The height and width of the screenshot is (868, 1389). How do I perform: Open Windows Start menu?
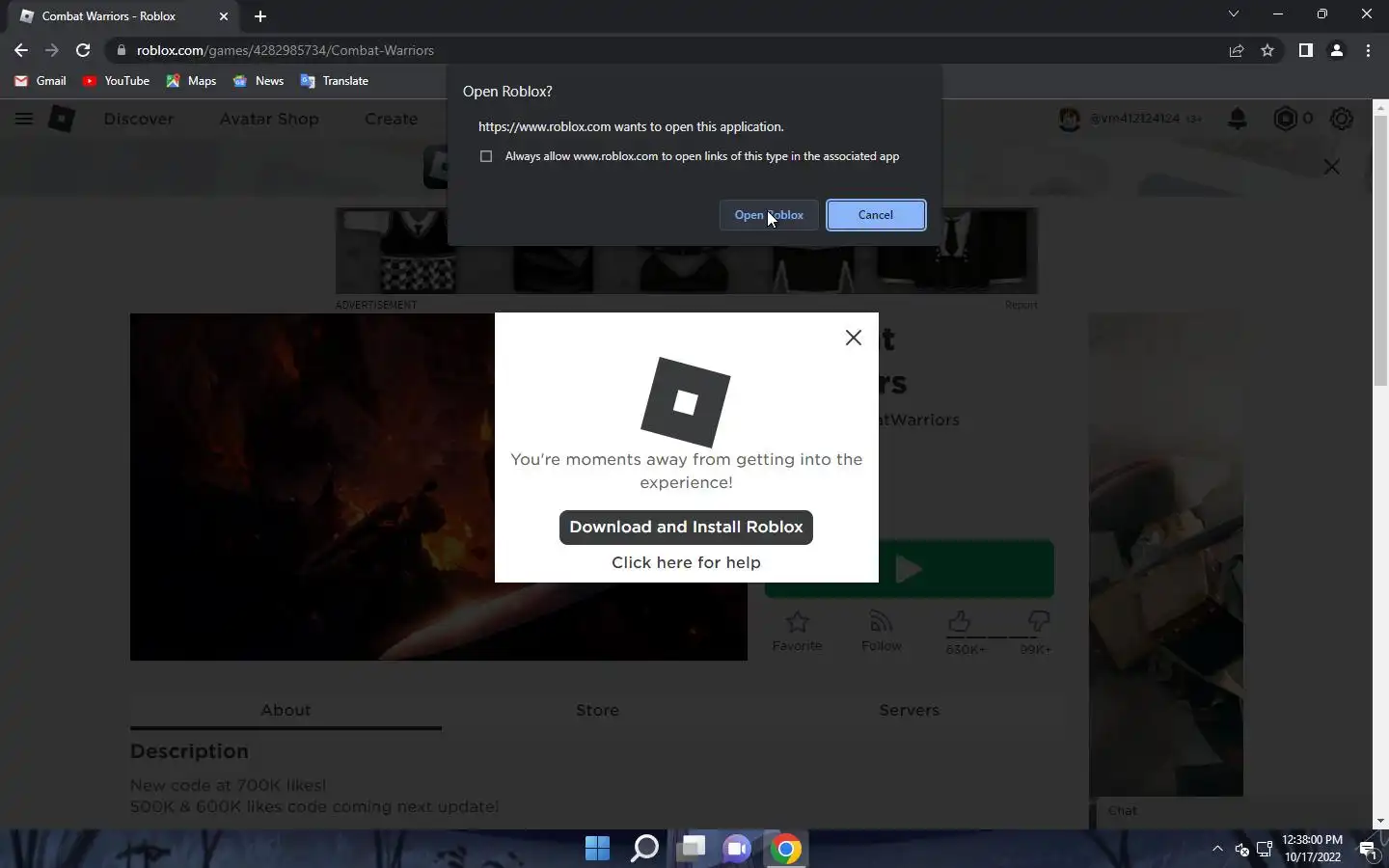597,849
